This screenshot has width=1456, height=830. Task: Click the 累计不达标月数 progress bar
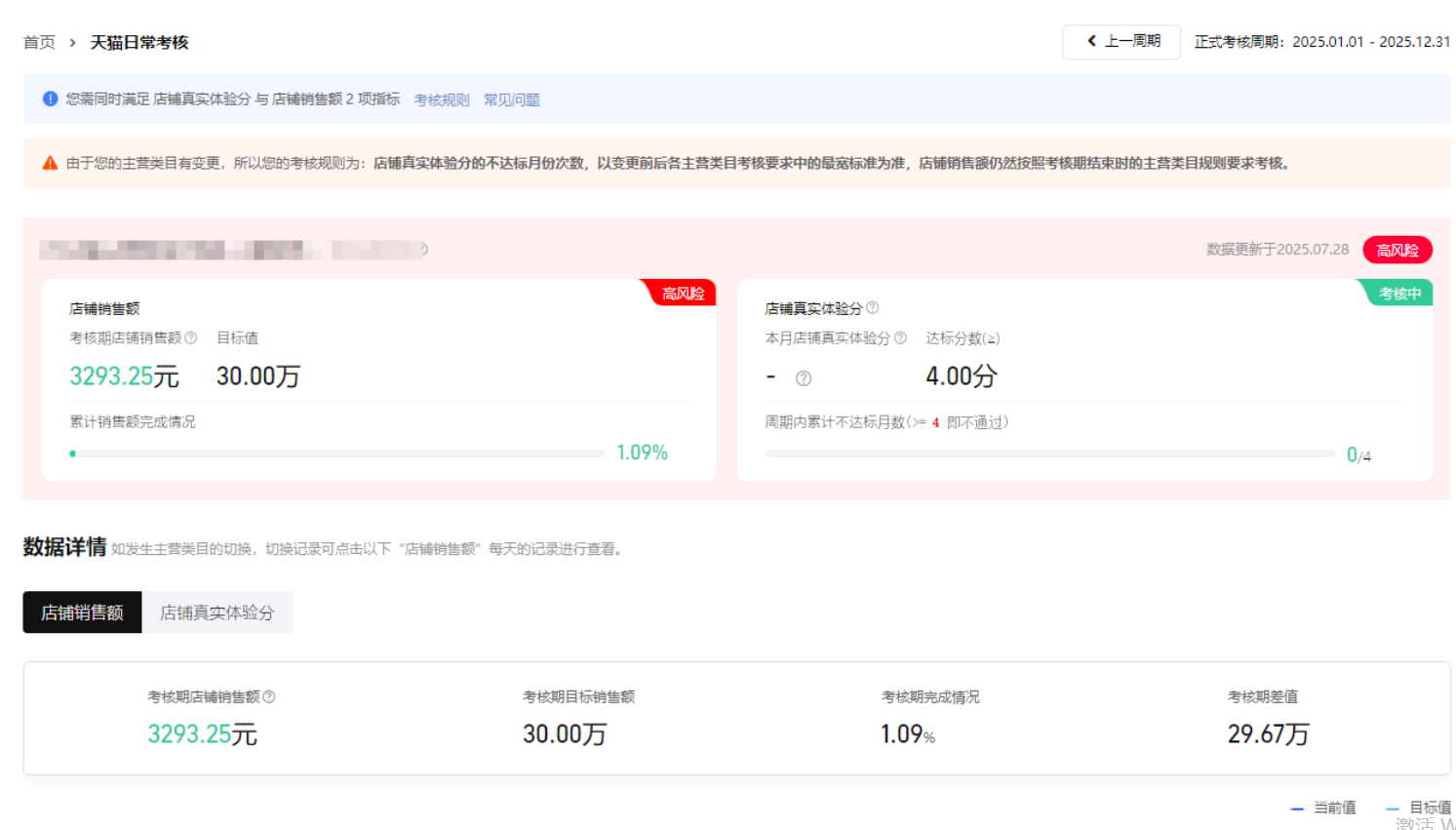pyautogui.click(x=1049, y=454)
